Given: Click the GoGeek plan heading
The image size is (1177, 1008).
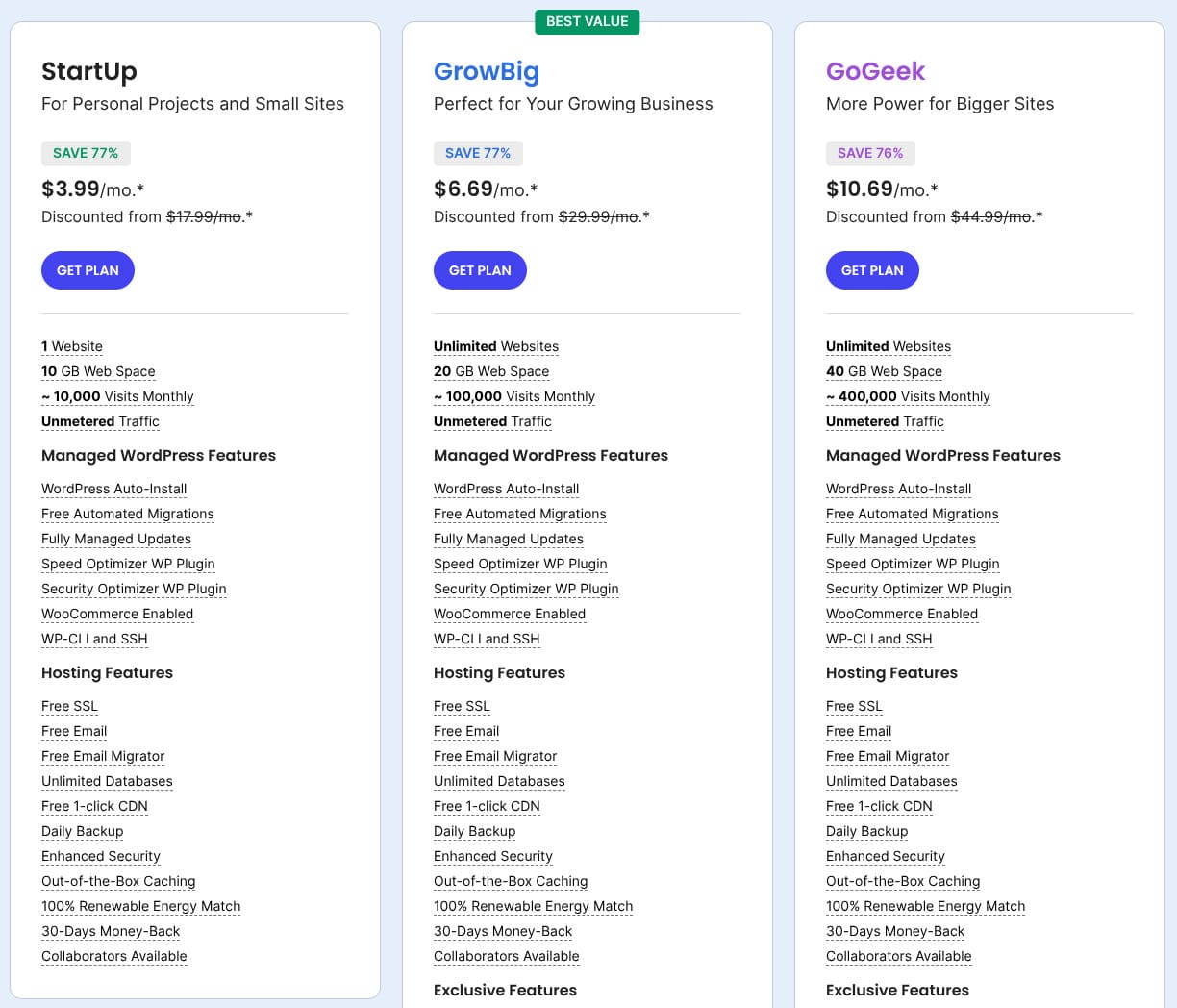Looking at the screenshot, I should 875,71.
